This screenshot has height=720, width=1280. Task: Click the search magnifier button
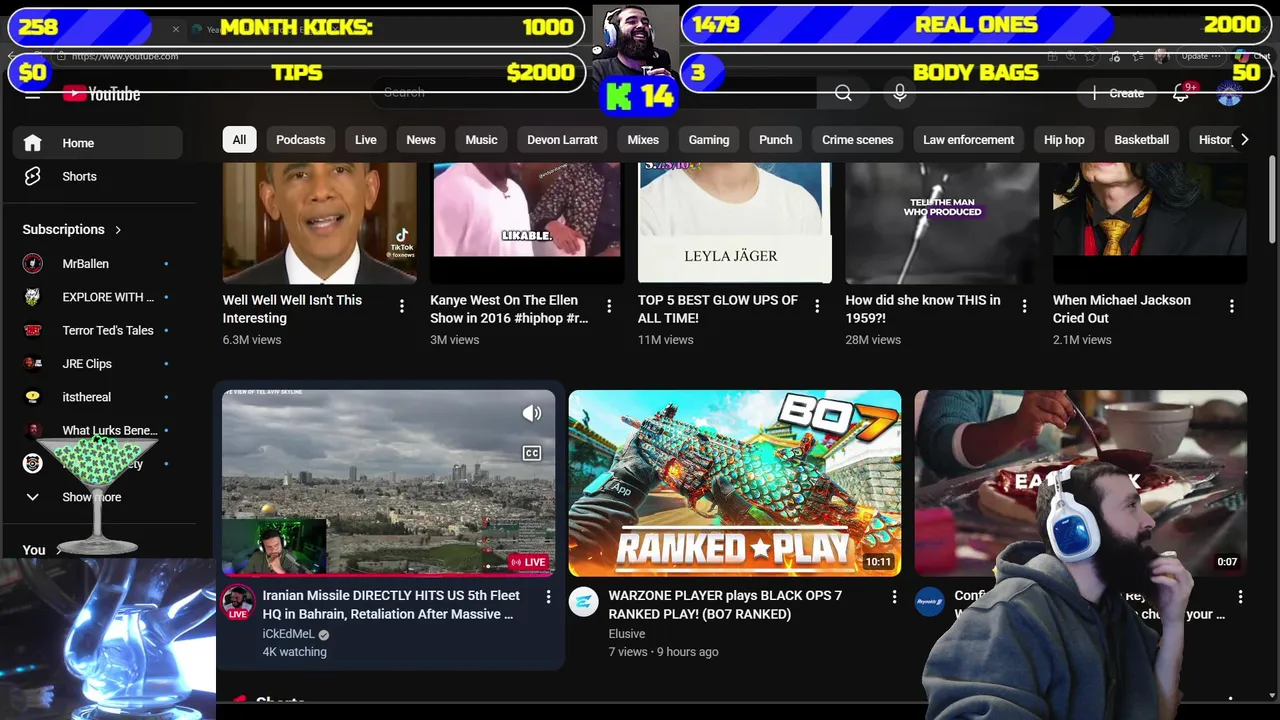843,93
